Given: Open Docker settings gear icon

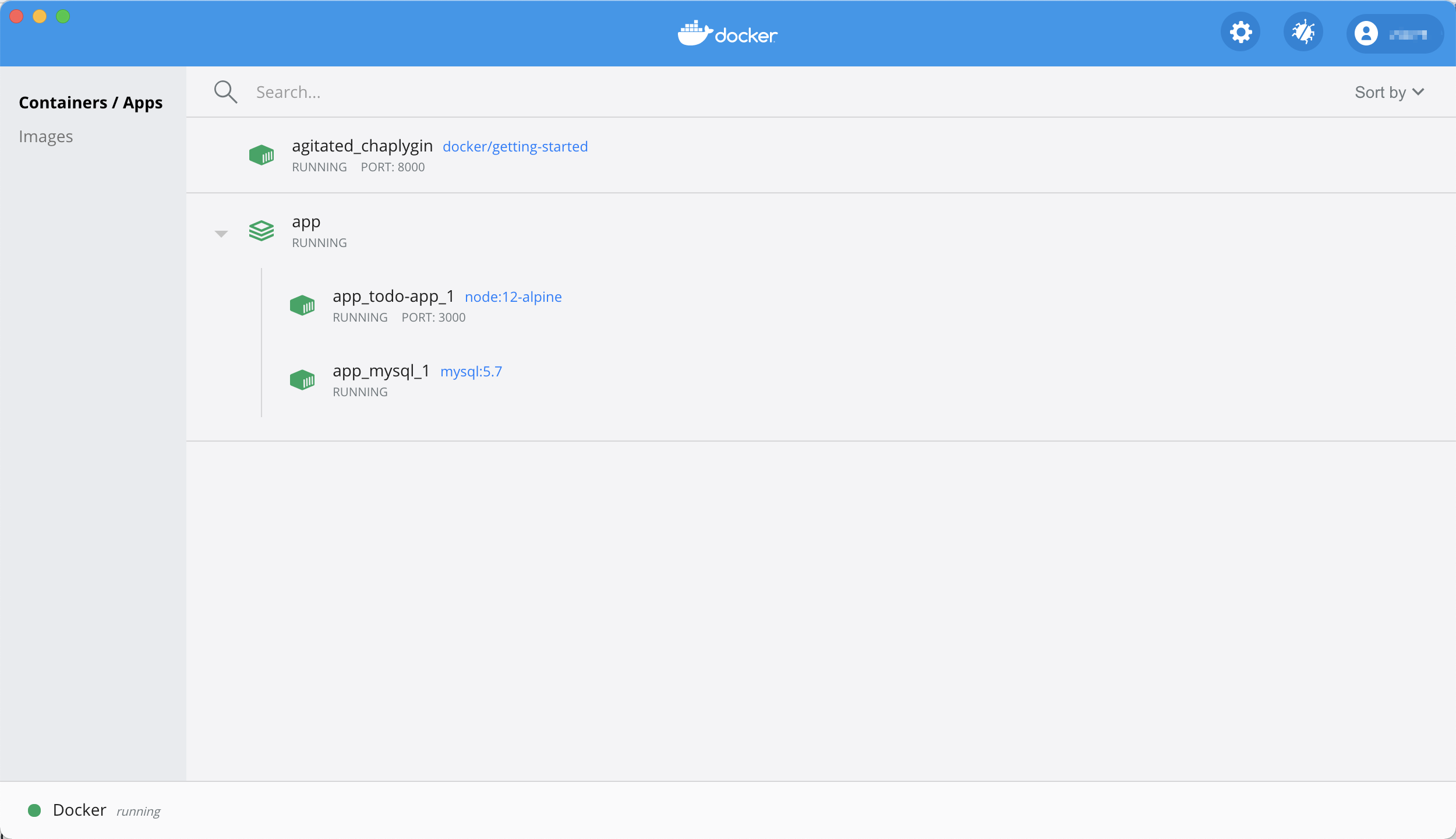Looking at the screenshot, I should pyautogui.click(x=1241, y=32).
